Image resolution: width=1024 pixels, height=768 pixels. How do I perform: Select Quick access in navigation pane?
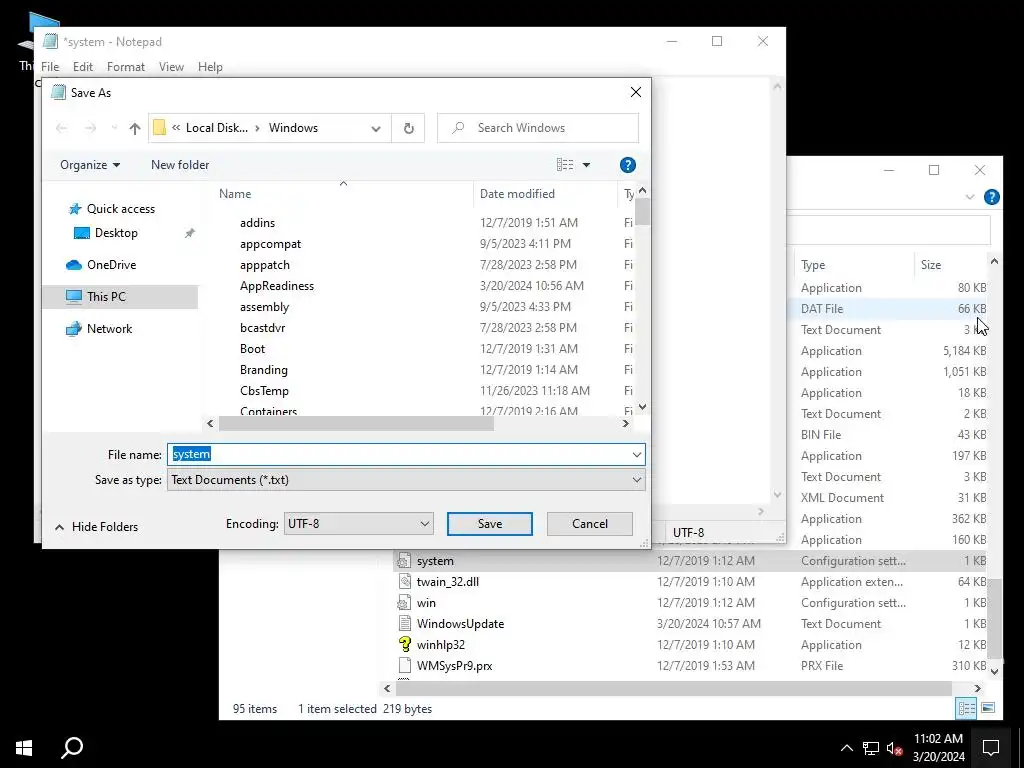tap(121, 209)
